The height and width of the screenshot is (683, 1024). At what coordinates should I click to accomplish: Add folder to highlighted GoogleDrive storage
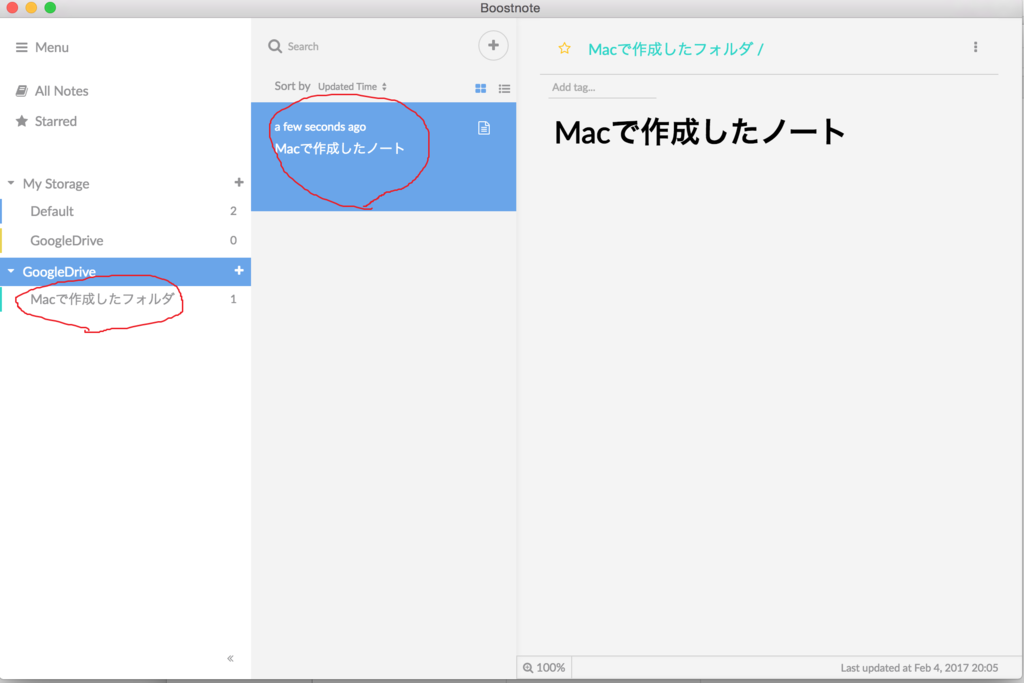(x=239, y=270)
